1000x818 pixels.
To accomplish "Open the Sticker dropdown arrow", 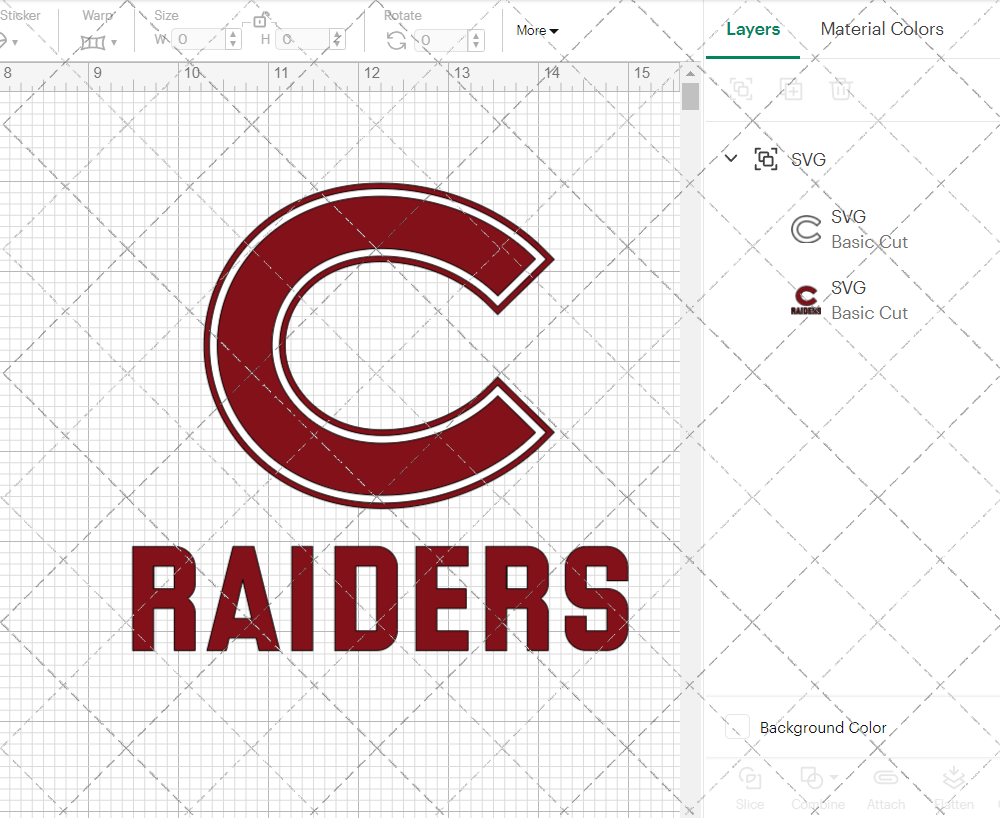I will tap(15, 43).
